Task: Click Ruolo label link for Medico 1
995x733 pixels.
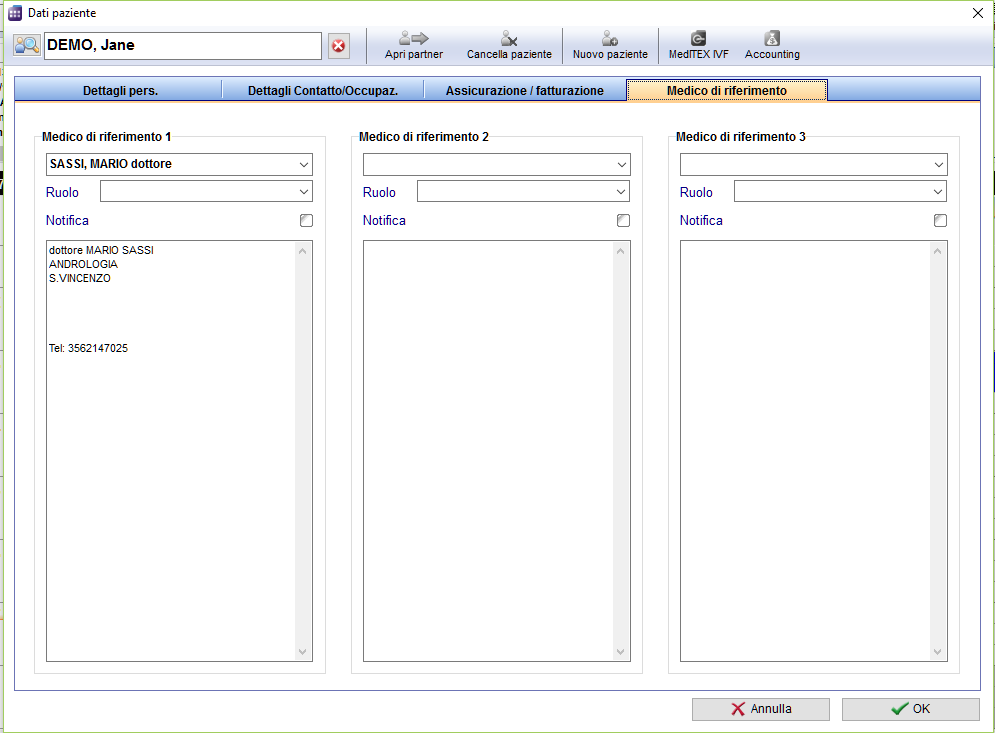Action: coord(62,192)
